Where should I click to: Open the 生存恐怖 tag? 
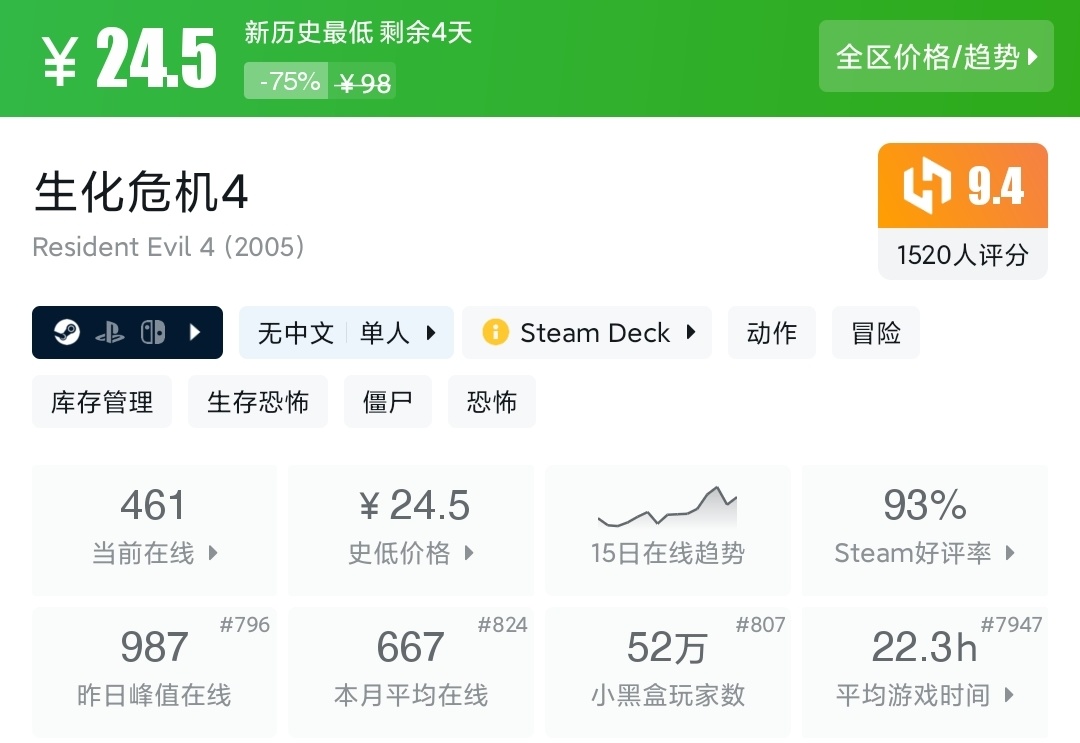[258, 402]
